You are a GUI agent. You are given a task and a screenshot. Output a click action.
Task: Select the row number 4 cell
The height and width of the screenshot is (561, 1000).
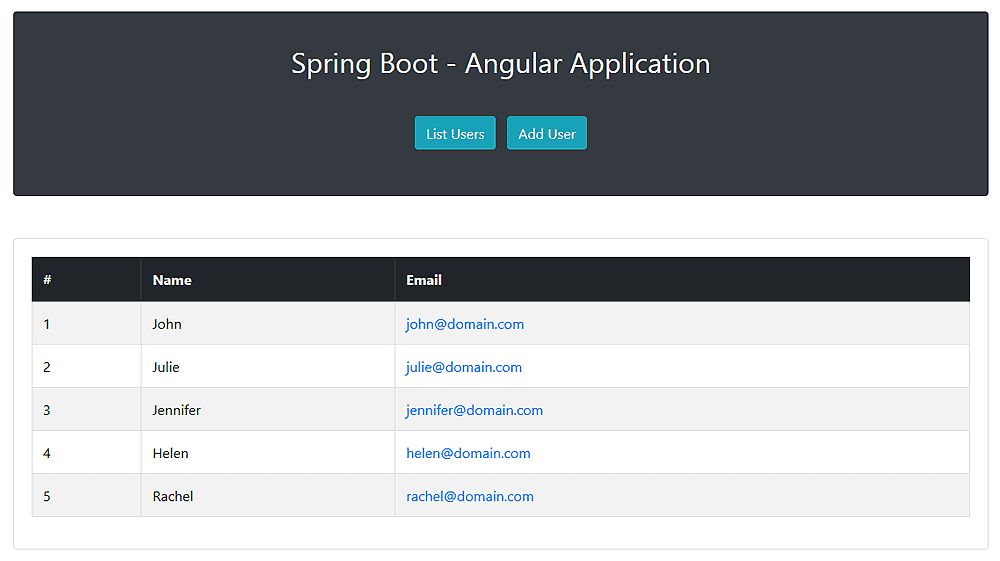pyautogui.click(x=47, y=453)
